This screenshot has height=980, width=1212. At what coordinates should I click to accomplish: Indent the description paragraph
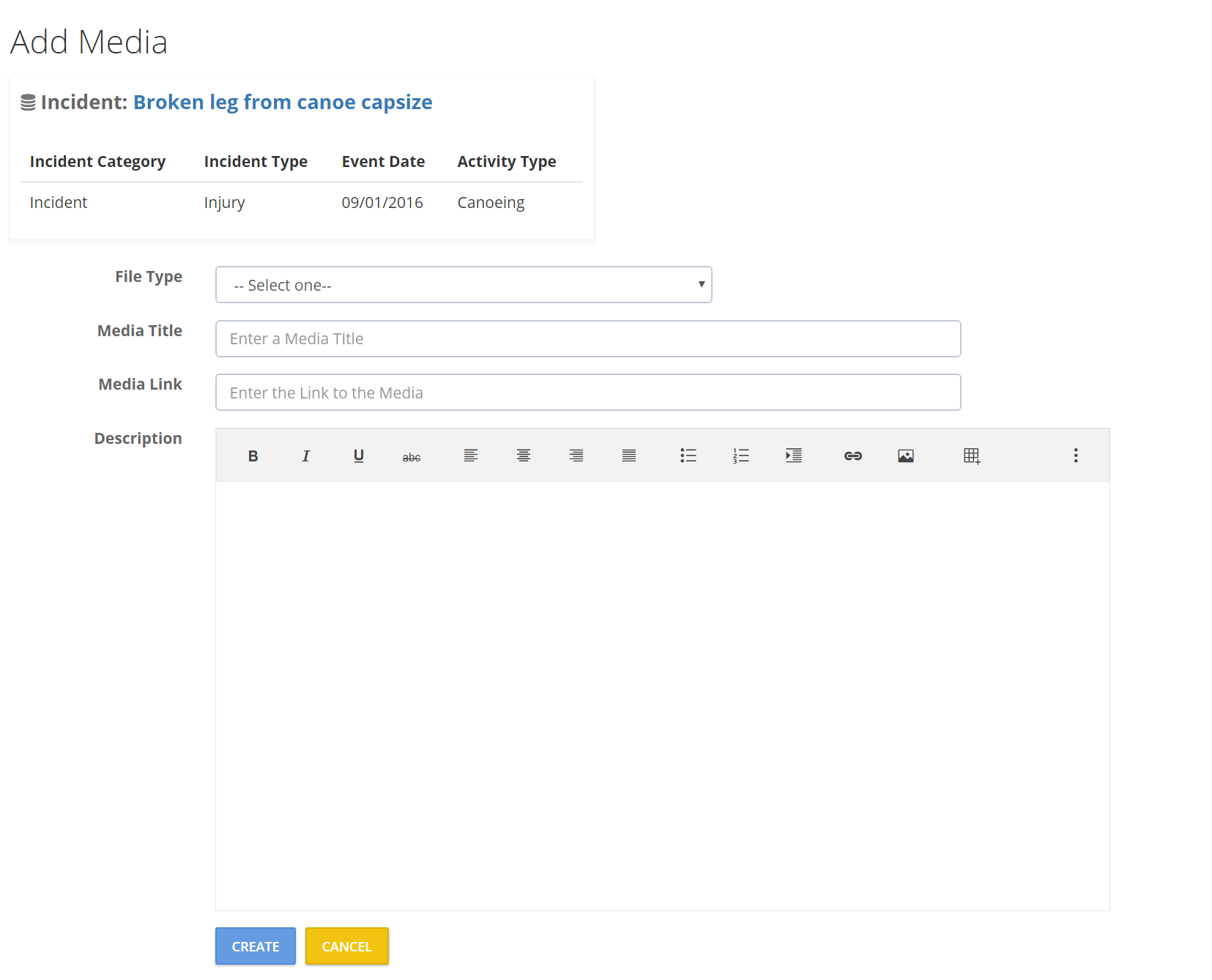pyautogui.click(x=794, y=456)
